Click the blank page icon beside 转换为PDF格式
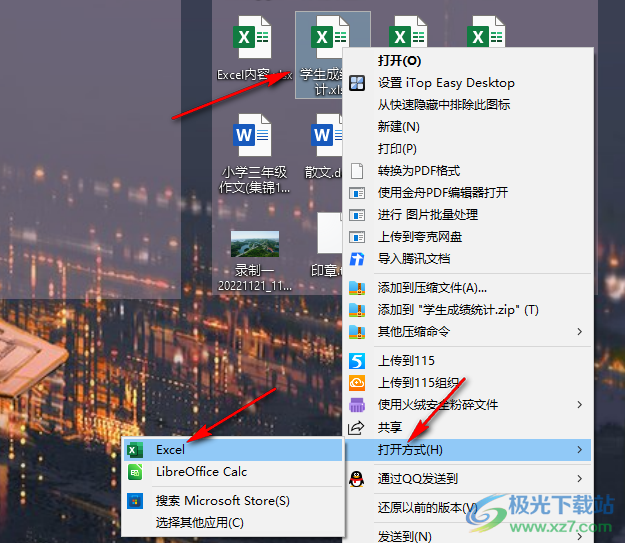 point(357,171)
